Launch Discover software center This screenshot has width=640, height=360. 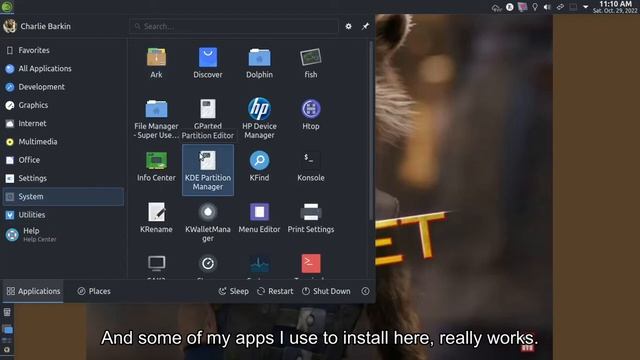point(208,63)
